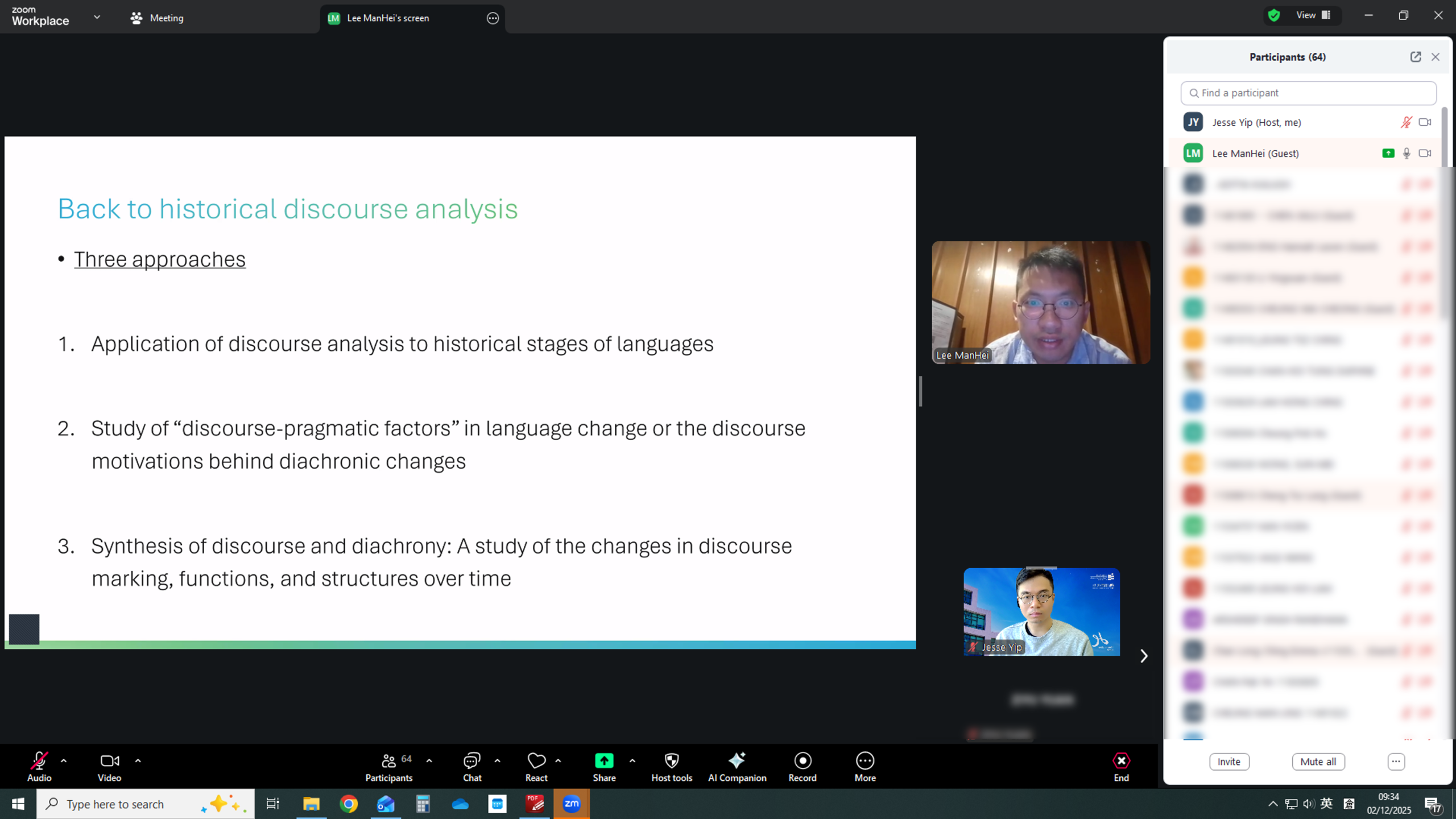
Task: Open Zoom Workplace dropdown chevron
Action: [x=97, y=17]
